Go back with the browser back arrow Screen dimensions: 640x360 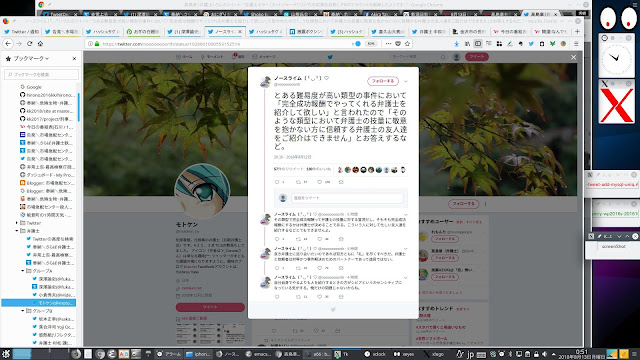tap(8, 43)
